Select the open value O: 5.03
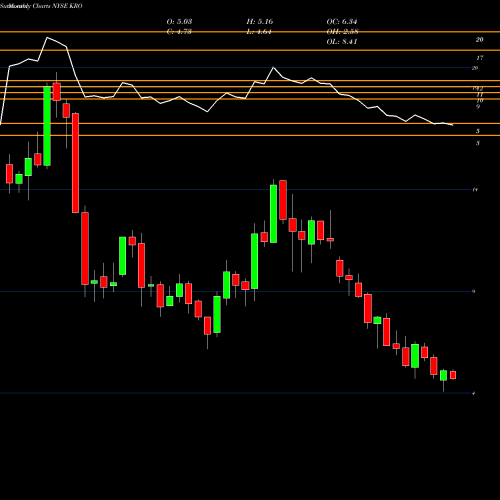Image resolution: width=500 pixels, height=500 pixels. pos(179,22)
